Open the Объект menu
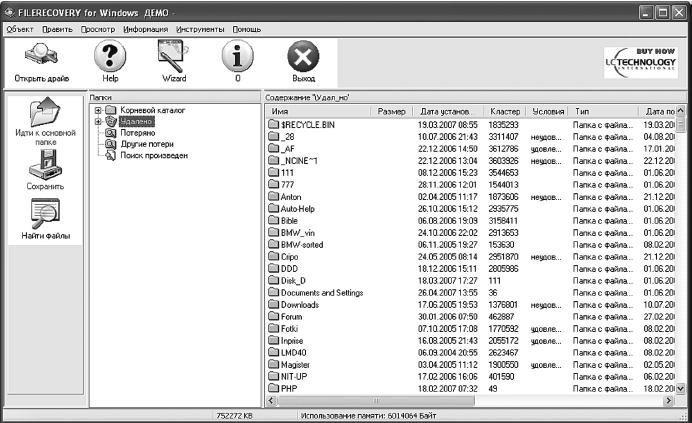 pyautogui.click(x=20, y=29)
